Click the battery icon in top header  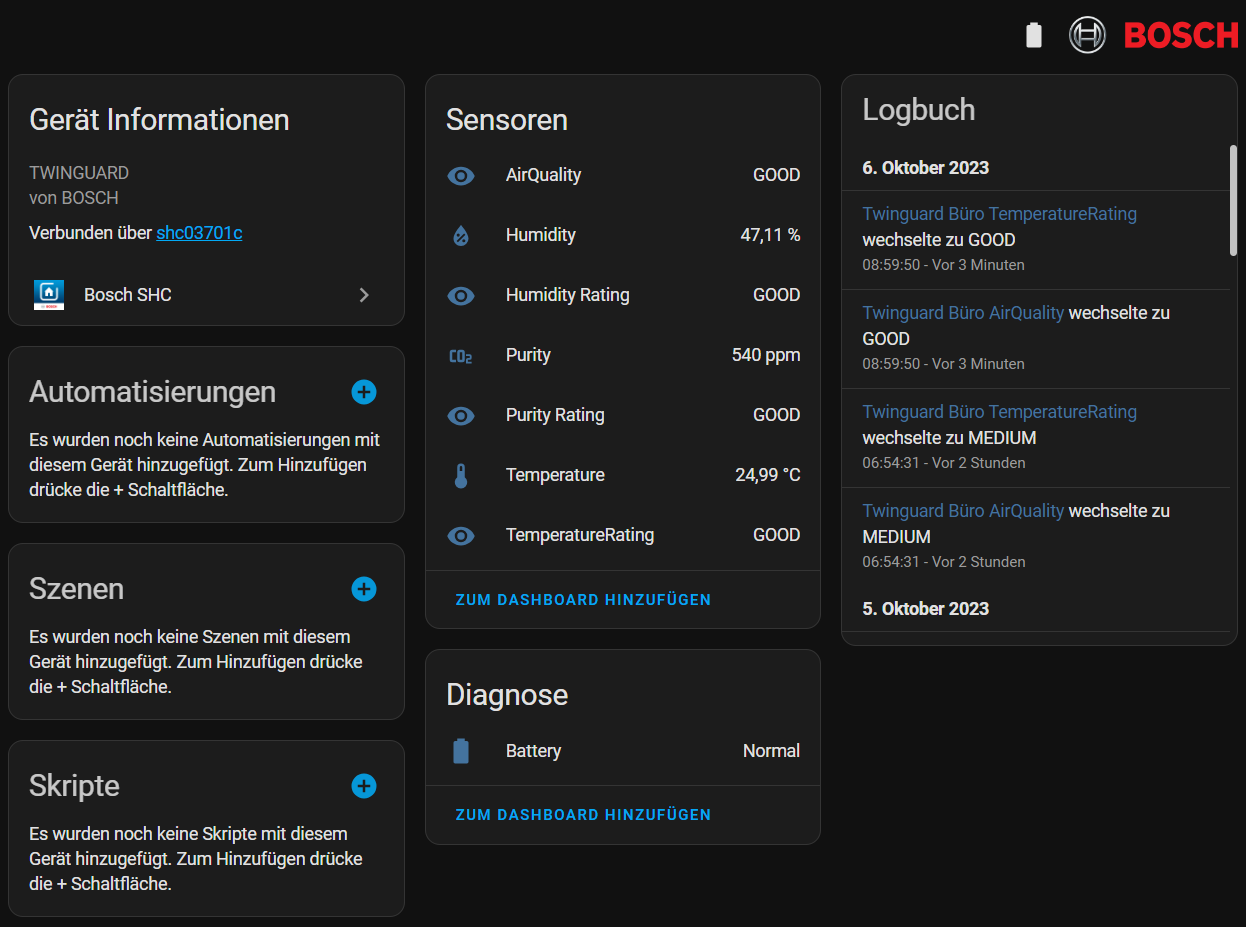click(1034, 36)
